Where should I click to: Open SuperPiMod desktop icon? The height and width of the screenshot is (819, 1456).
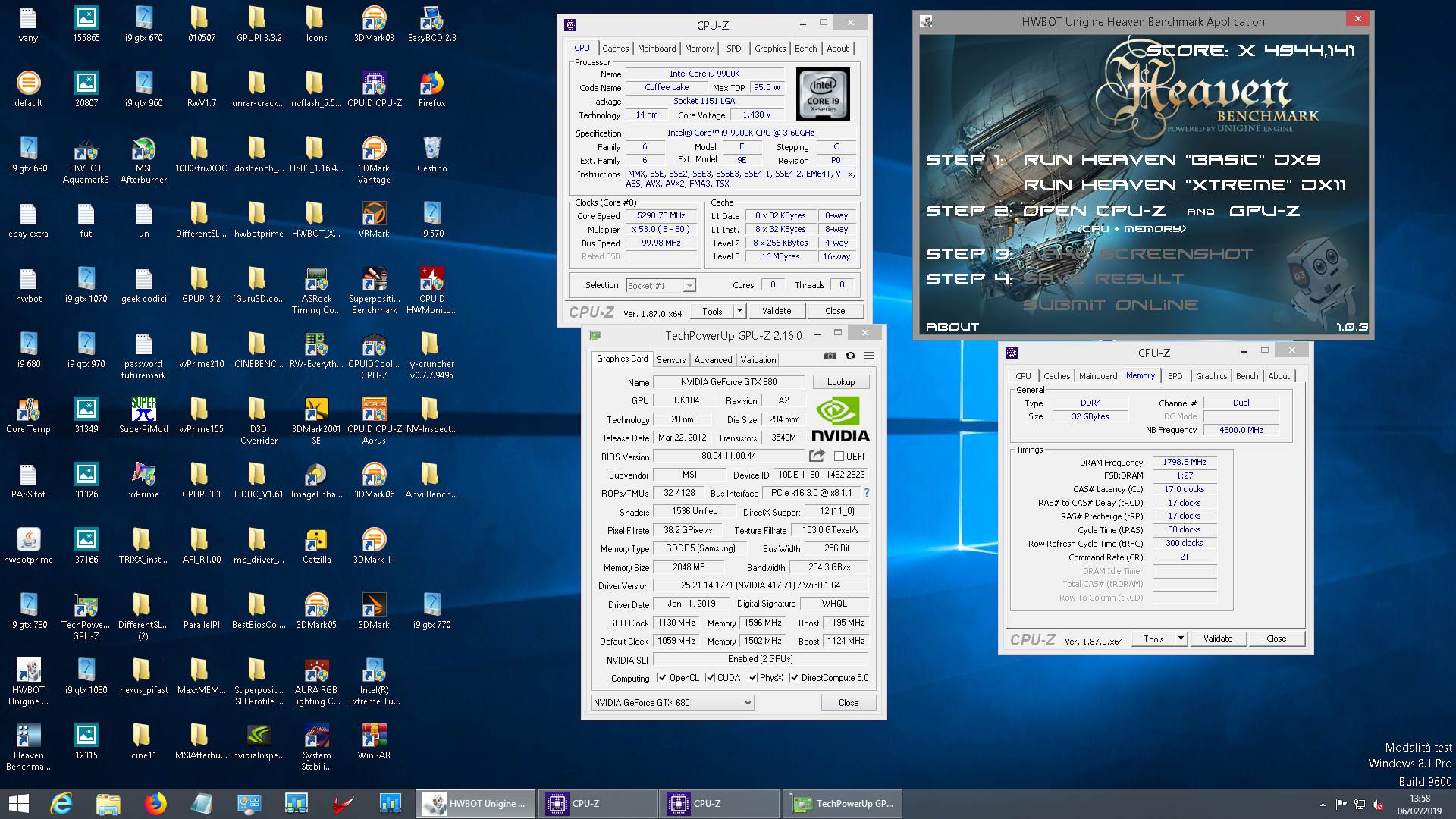point(143,416)
